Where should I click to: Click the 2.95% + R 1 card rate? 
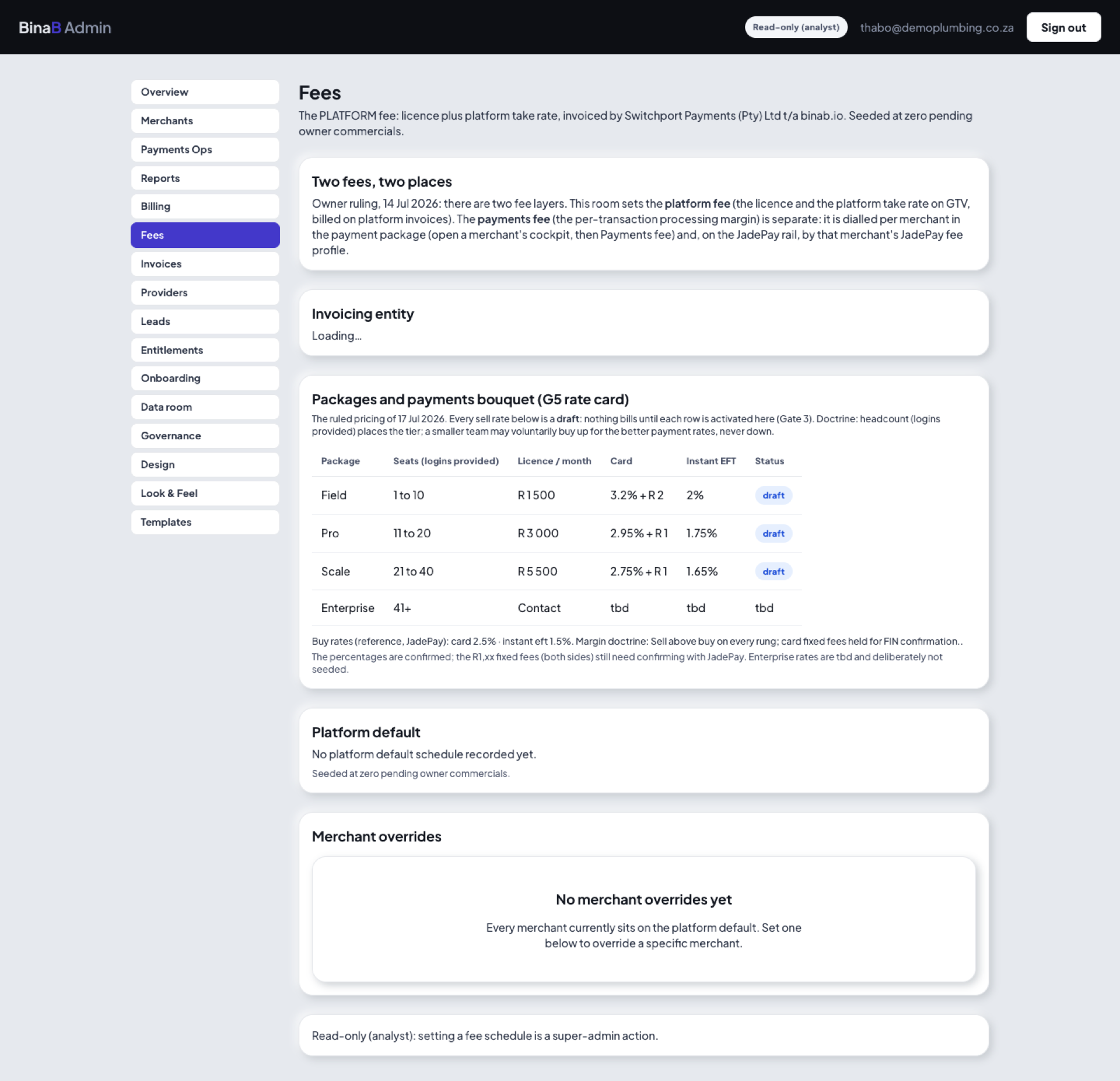[639, 533]
